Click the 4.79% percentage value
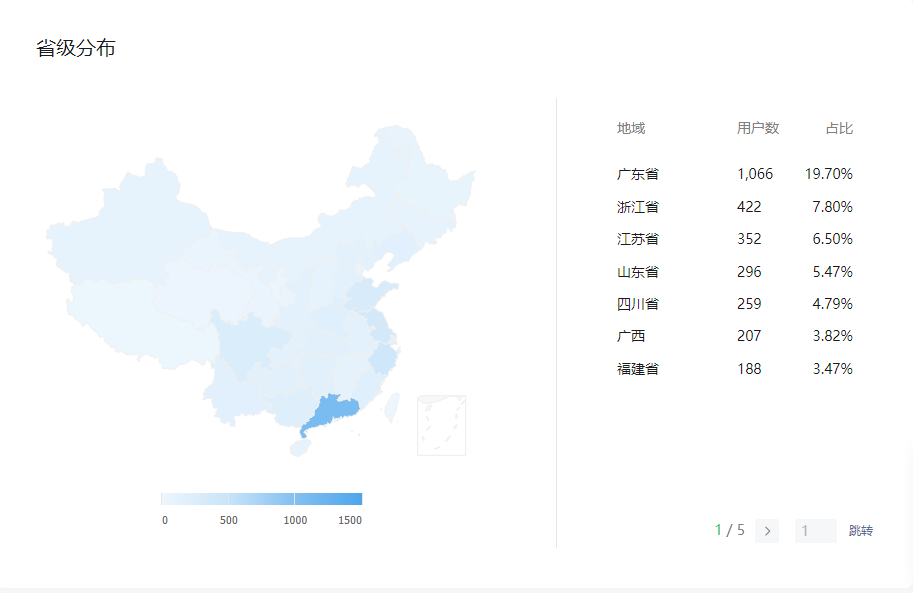913x593 pixels. coord(833,304)
